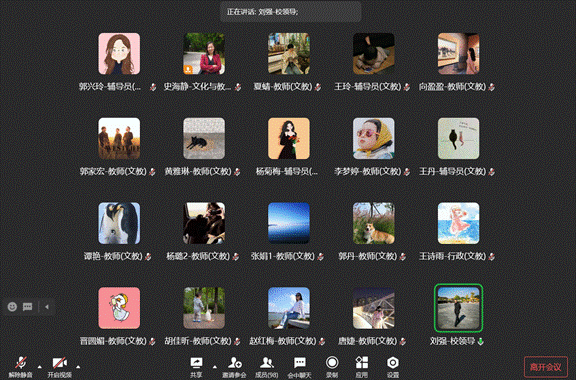Select 刘强-校领导 speaking participant thumbnail

[x=458, y=308]
